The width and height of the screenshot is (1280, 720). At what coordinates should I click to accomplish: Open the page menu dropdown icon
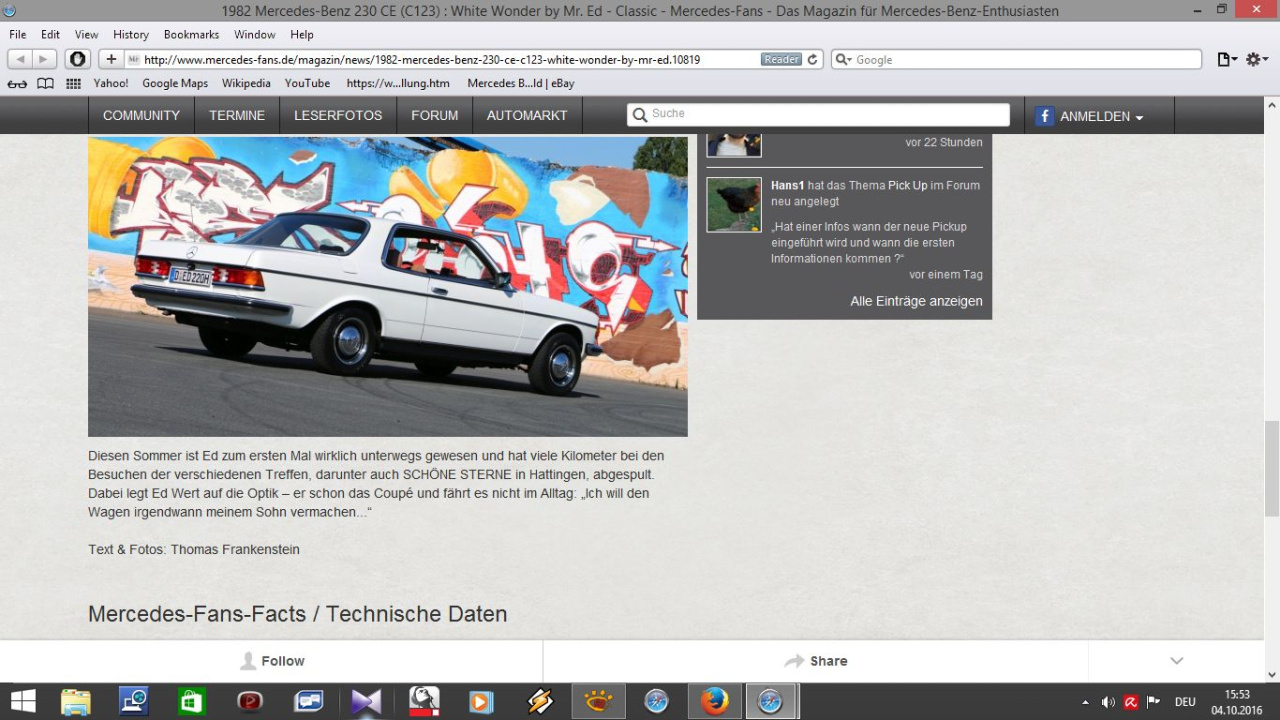point(1227,60)
